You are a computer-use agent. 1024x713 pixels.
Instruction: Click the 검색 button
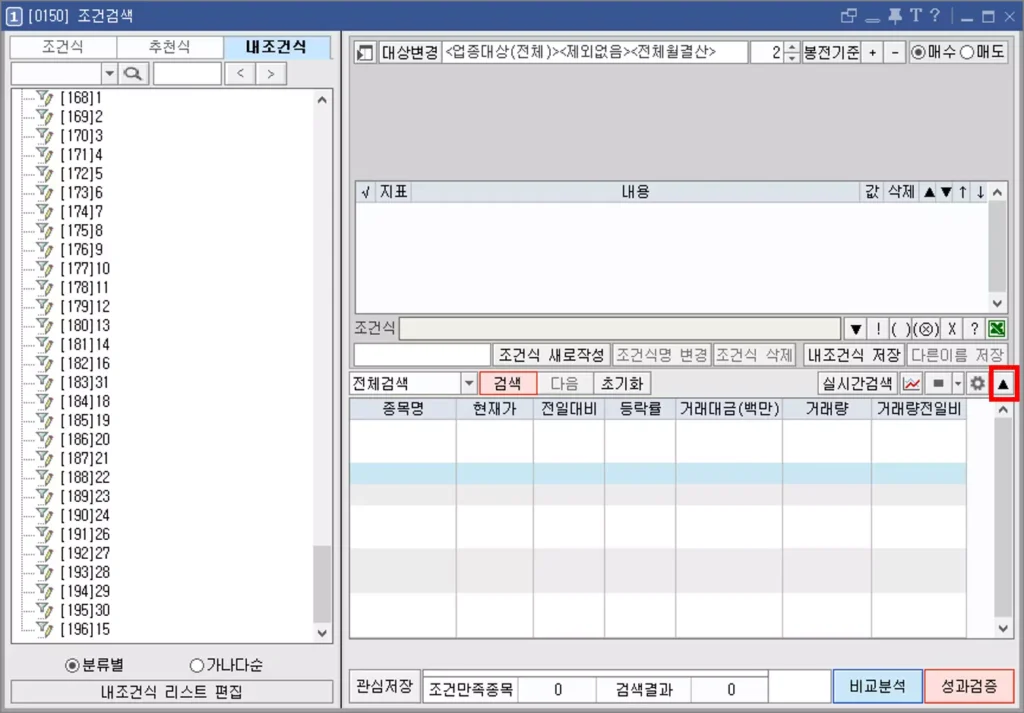coord(508,383)
